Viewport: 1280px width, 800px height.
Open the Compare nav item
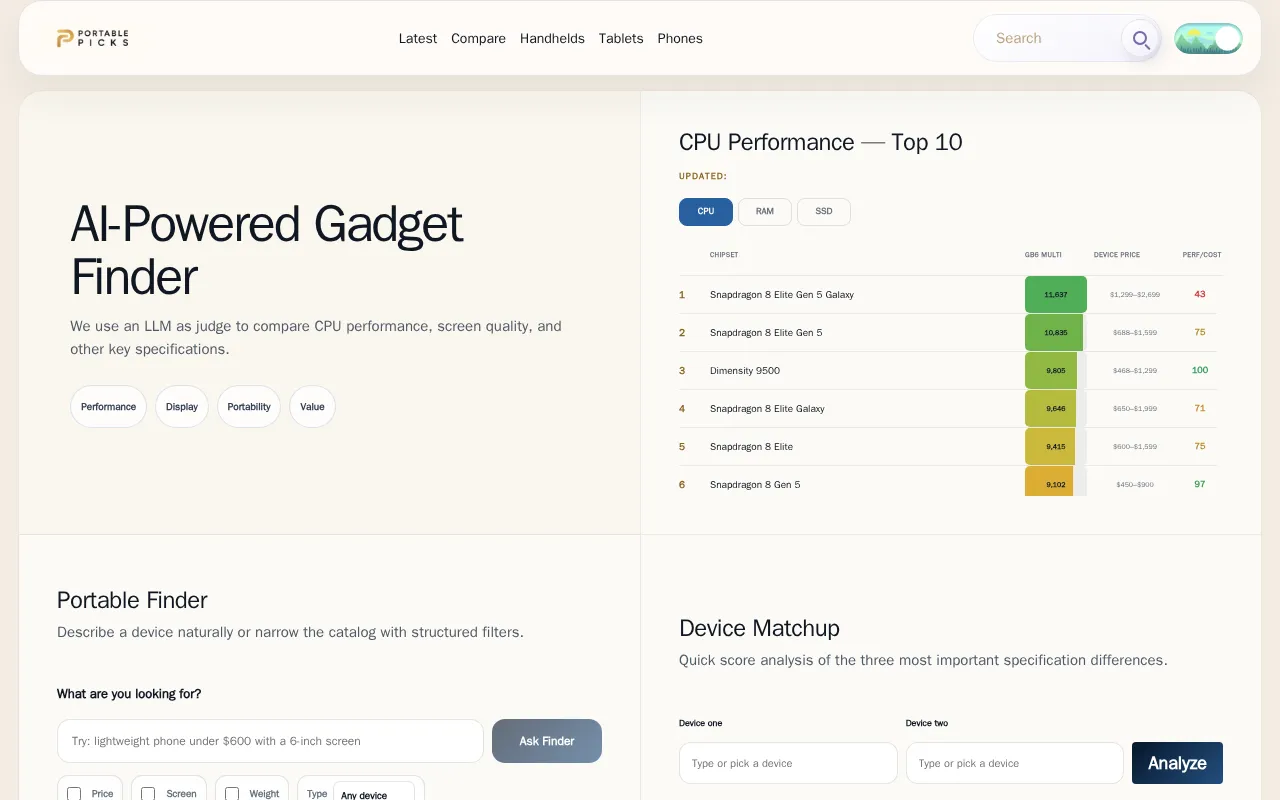pos(478,39)
